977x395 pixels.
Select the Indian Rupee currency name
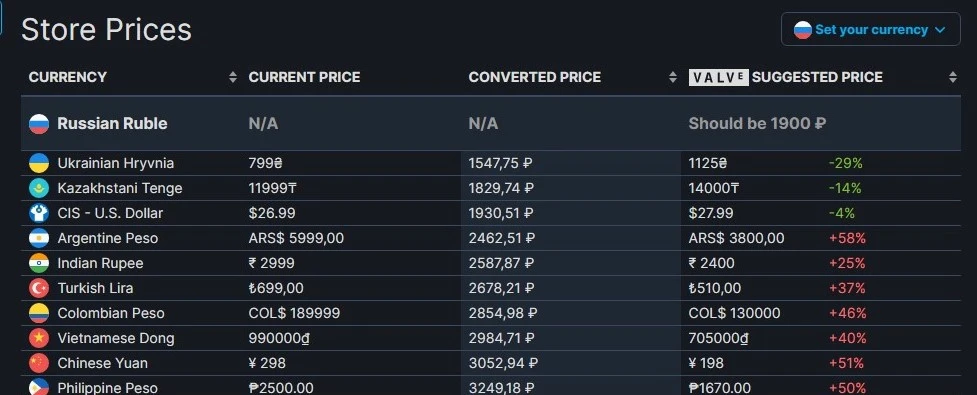pos(100,263)
